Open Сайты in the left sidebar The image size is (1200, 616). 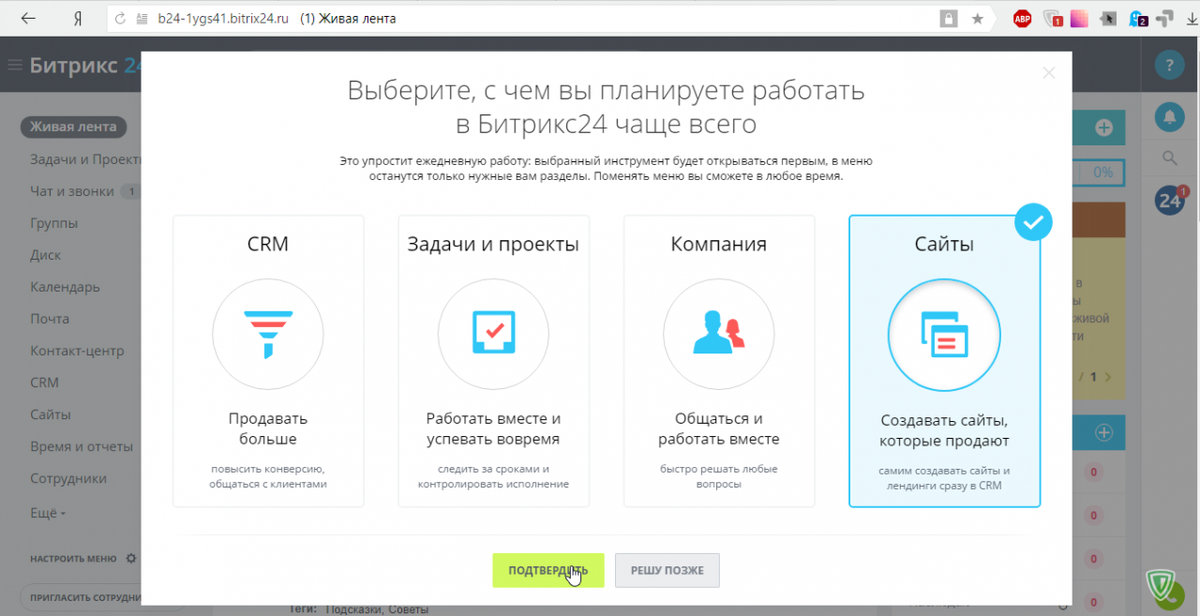pos(50,414)
